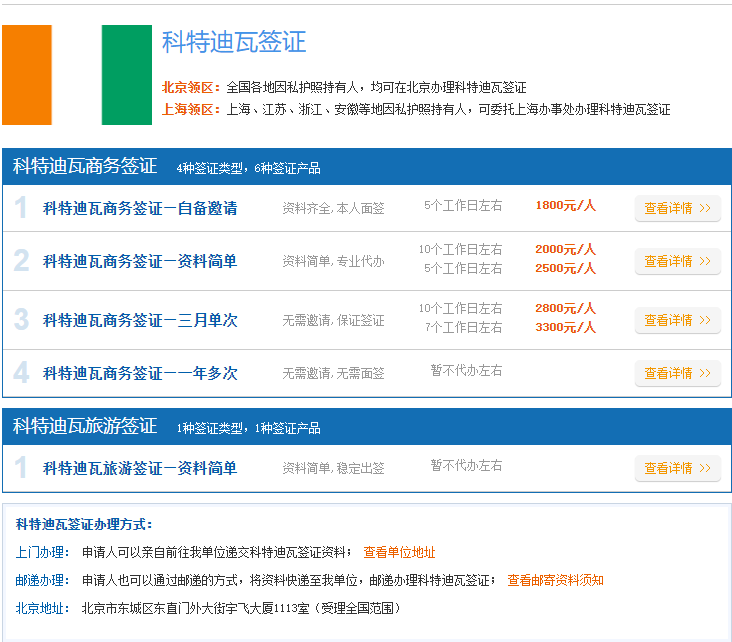Viewport: 732px width, 642px height.
Task: Open 科特迪瓦商务签证—一年多次 link
Action: tap(140, 373)
